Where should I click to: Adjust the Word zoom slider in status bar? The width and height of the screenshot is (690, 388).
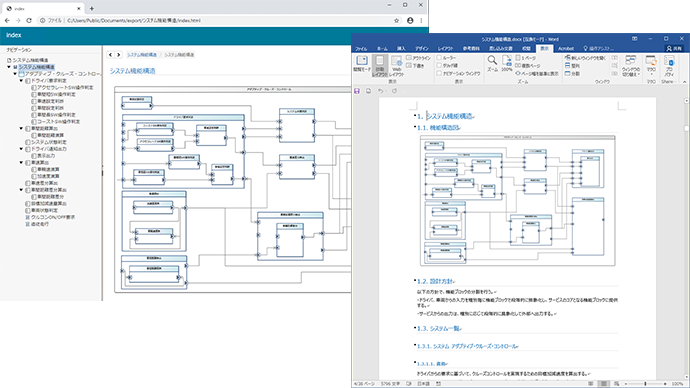pos(645,384)
